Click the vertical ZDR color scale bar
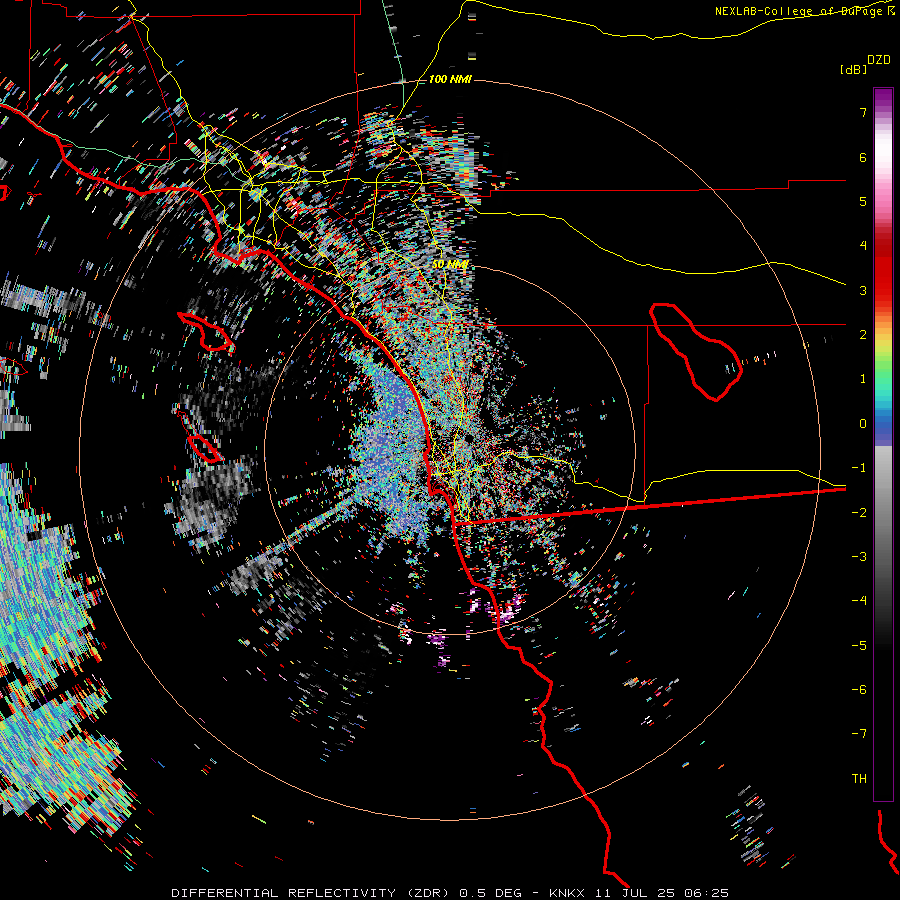 pyautogui.click(x=883, y=444)
